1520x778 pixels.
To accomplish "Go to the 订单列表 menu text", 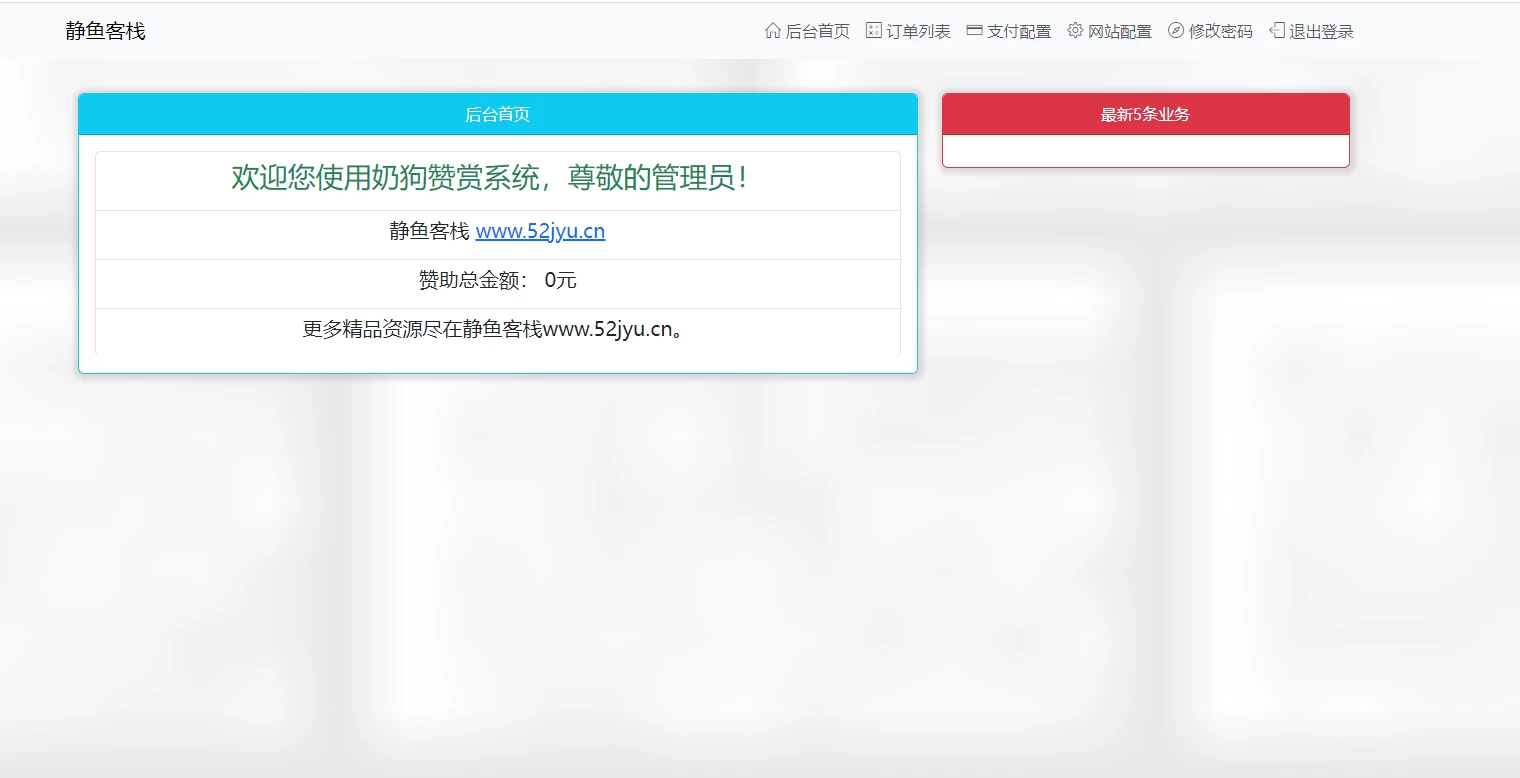I will [x=918, y=32].
